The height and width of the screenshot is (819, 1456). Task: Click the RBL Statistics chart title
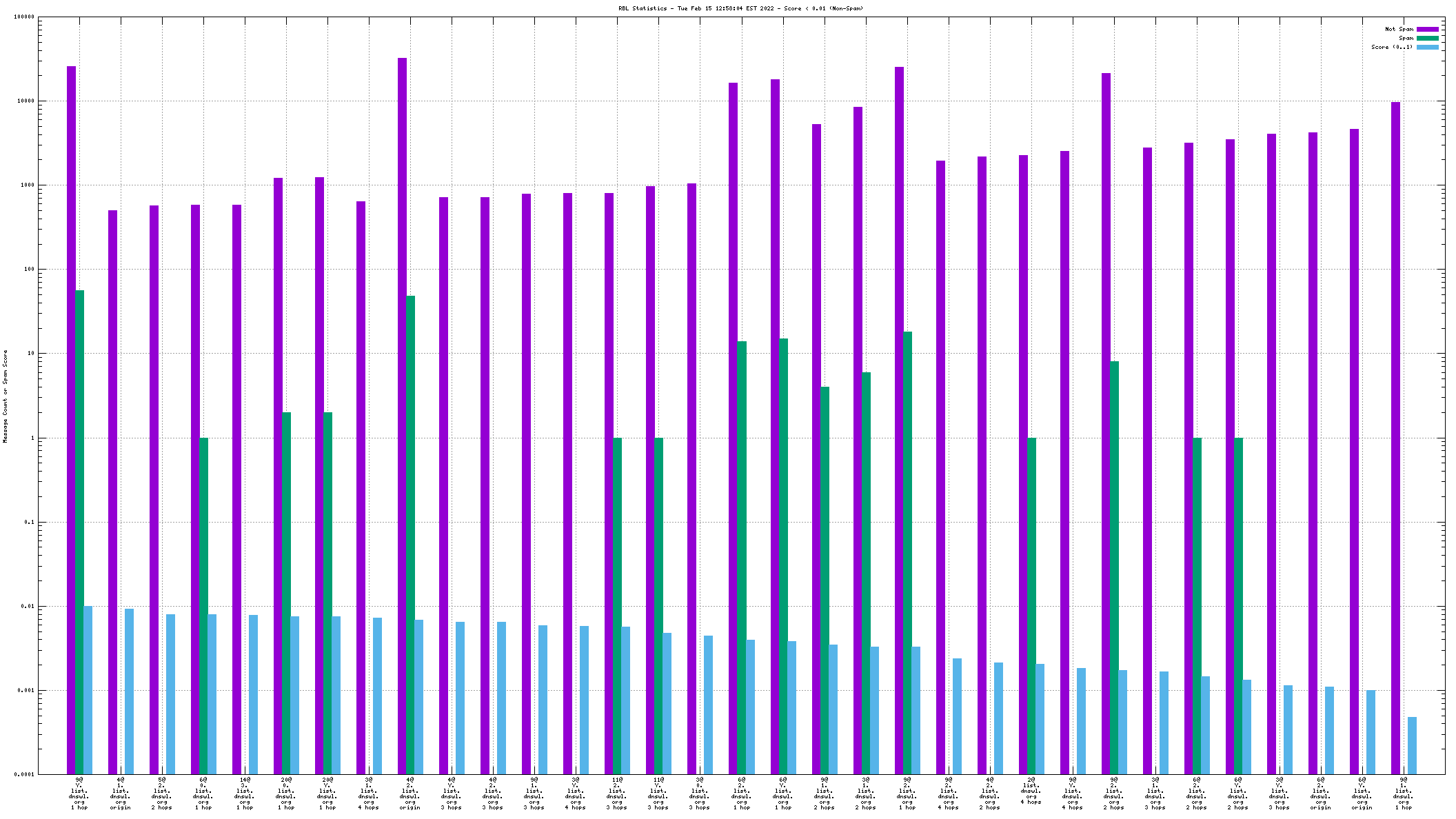click(740, 8)
